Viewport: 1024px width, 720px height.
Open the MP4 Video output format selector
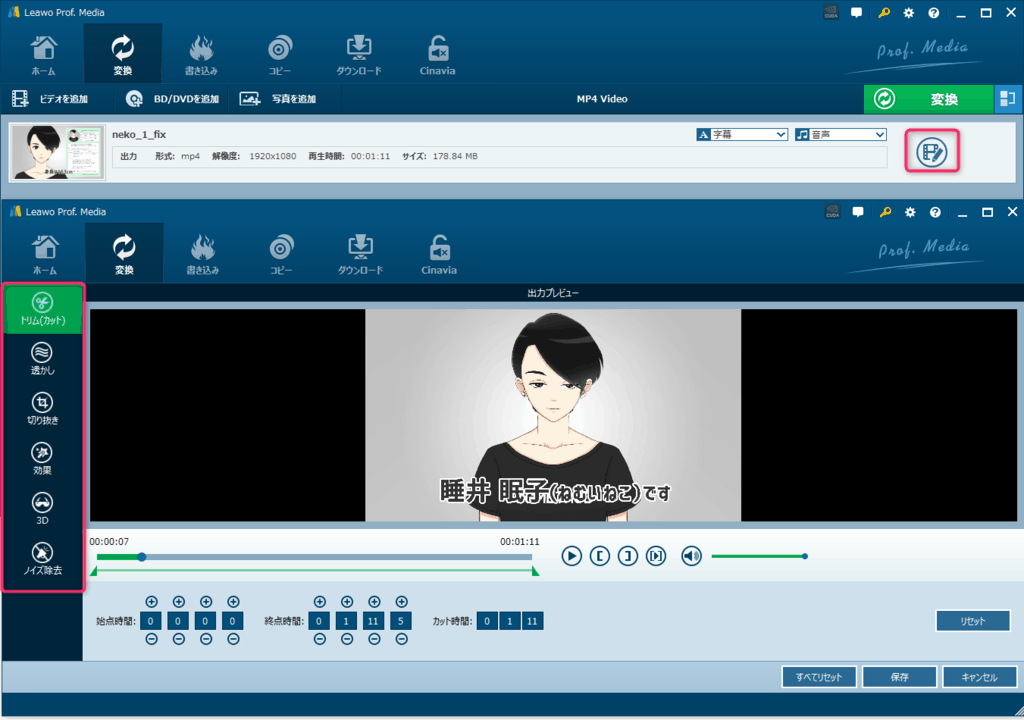[x=602, y=99]
